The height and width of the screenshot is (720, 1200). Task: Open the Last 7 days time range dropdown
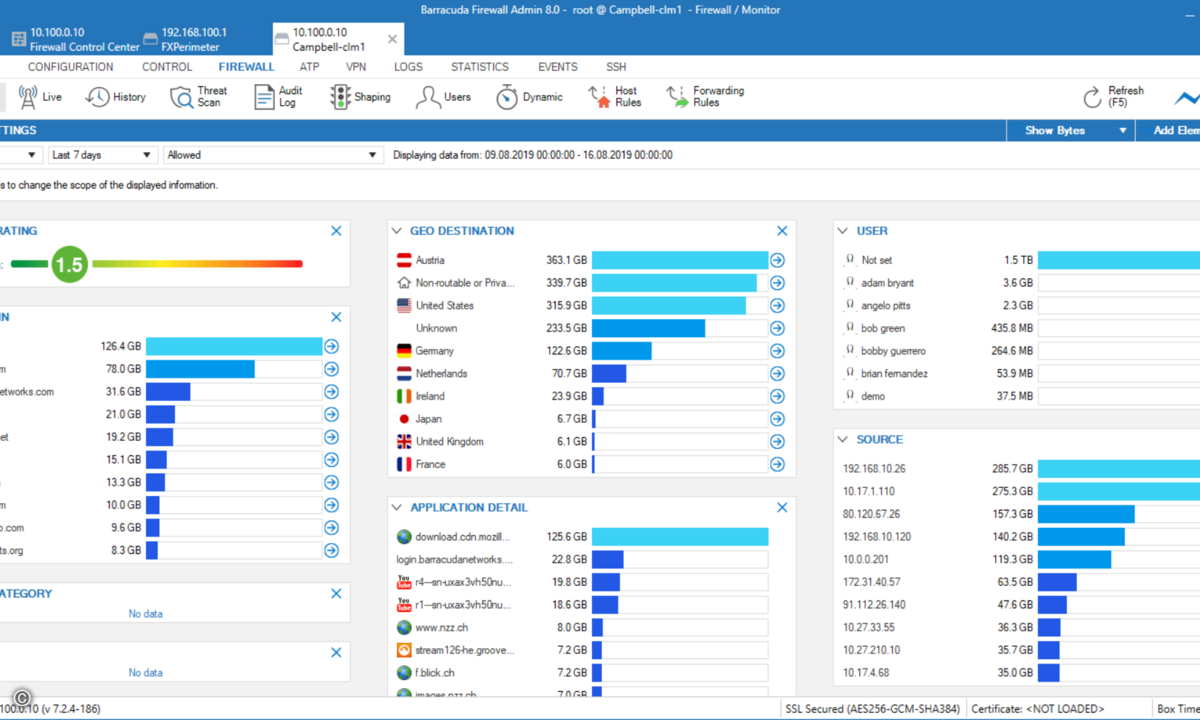tap(103, 155)
